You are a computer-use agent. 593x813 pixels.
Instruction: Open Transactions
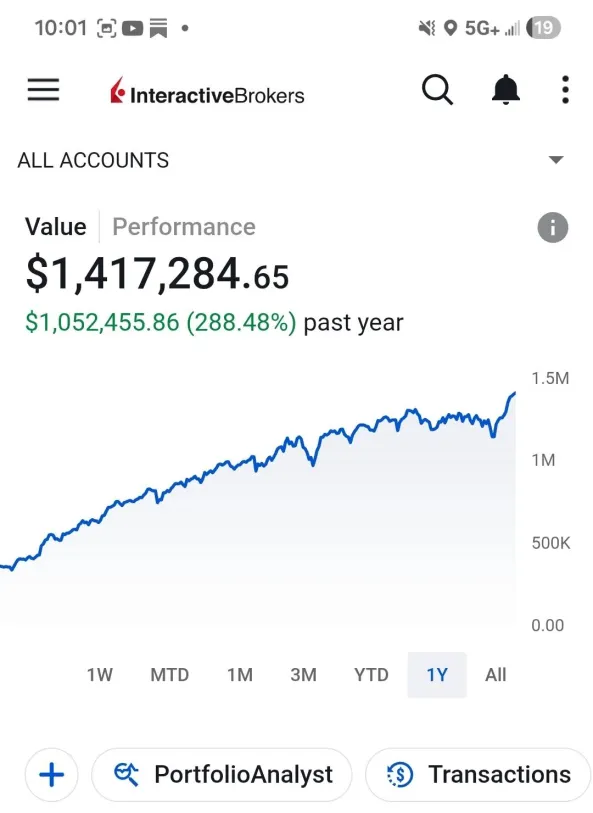click(x=478, y=775)
